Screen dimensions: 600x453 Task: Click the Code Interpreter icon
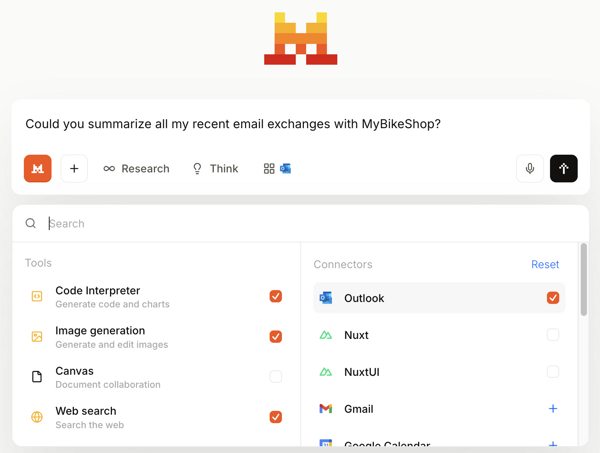[x=37, y=296]
